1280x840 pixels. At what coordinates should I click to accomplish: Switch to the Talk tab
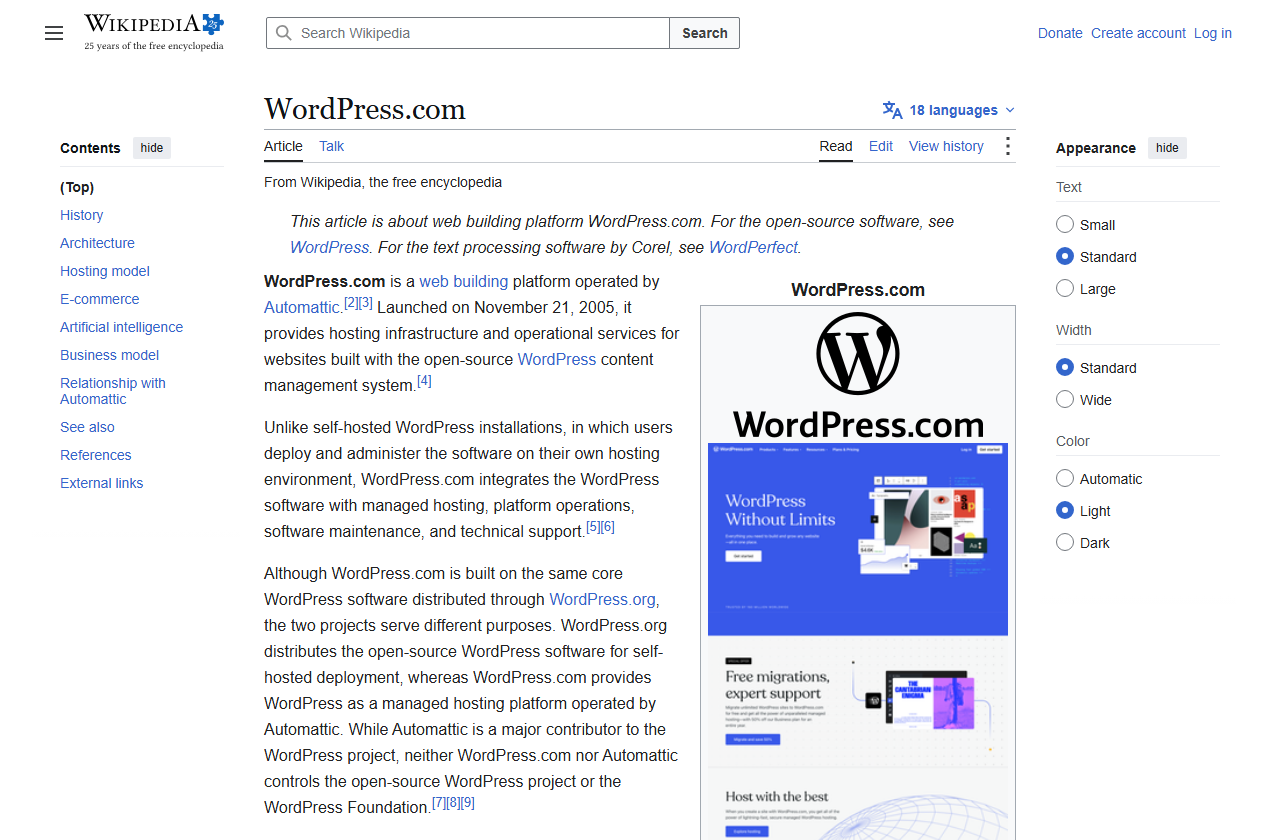(x=331, y=146)
